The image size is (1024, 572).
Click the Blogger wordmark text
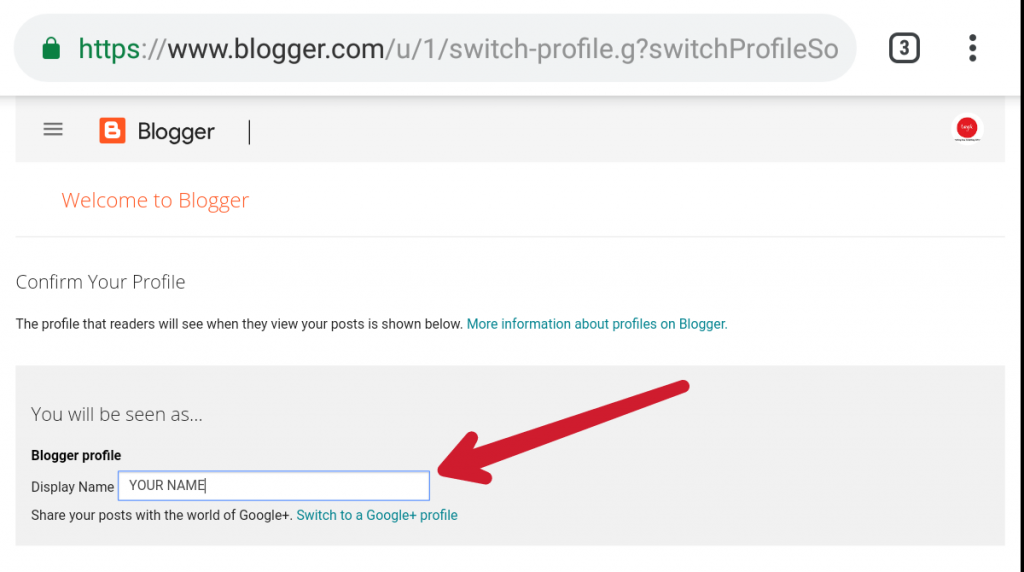(176, 132)
